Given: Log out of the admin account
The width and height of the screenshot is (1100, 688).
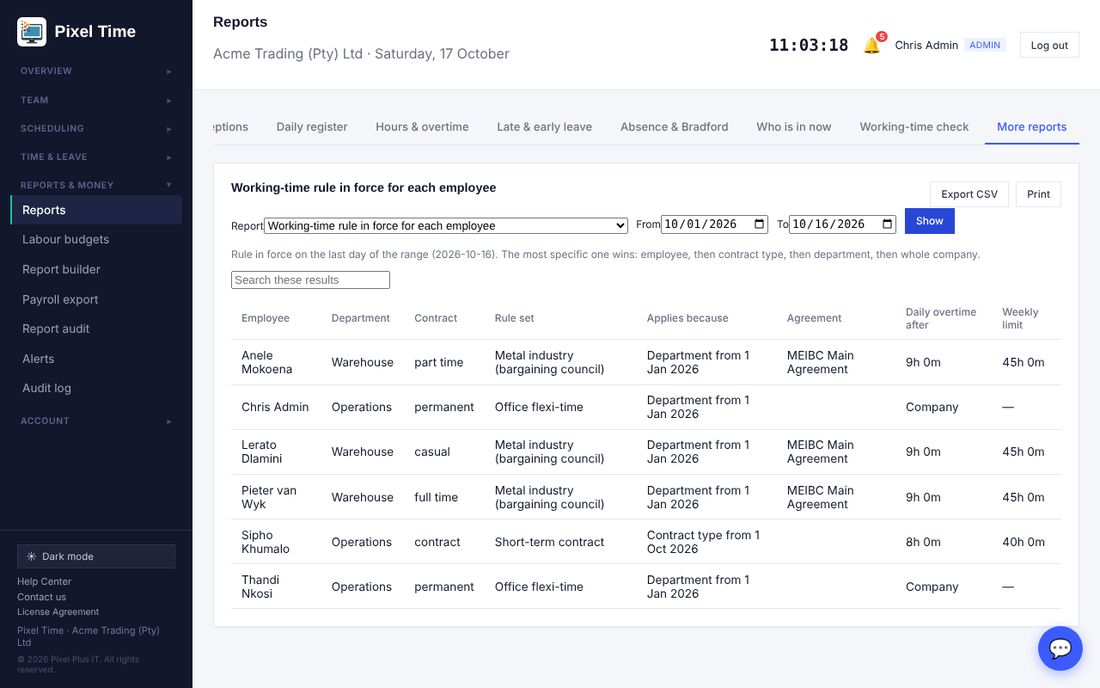Looking at the screenshot, I should pyautogui.click(x=1049, y=45).
